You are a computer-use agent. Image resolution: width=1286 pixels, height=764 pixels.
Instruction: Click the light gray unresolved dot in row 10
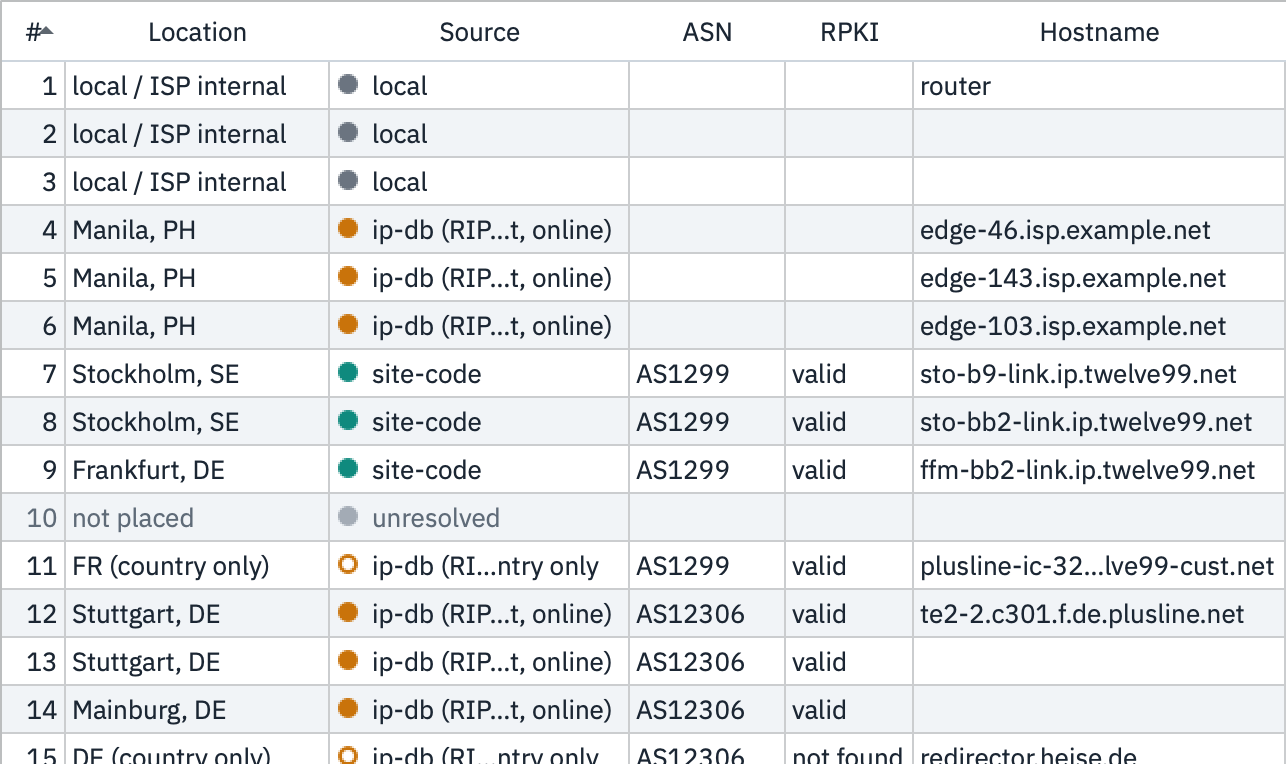coord(348,517)
